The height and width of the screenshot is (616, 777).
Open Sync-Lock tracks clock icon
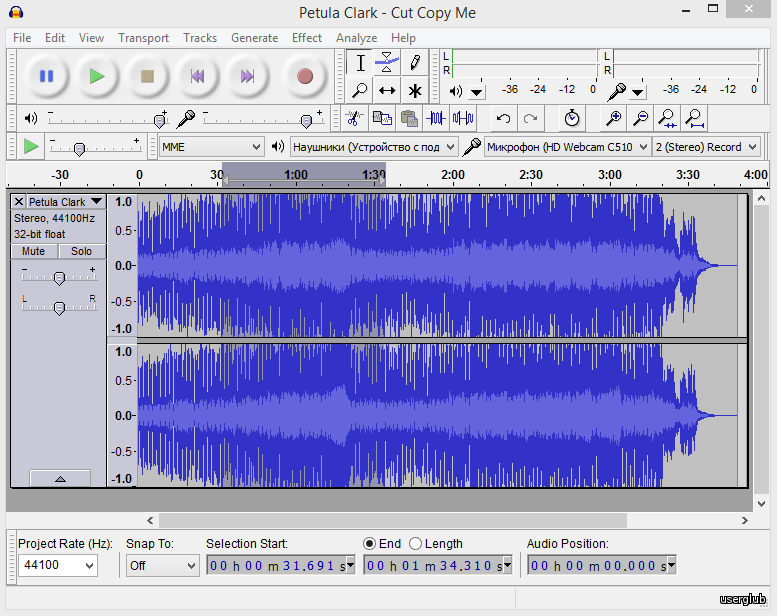(572, 118)
